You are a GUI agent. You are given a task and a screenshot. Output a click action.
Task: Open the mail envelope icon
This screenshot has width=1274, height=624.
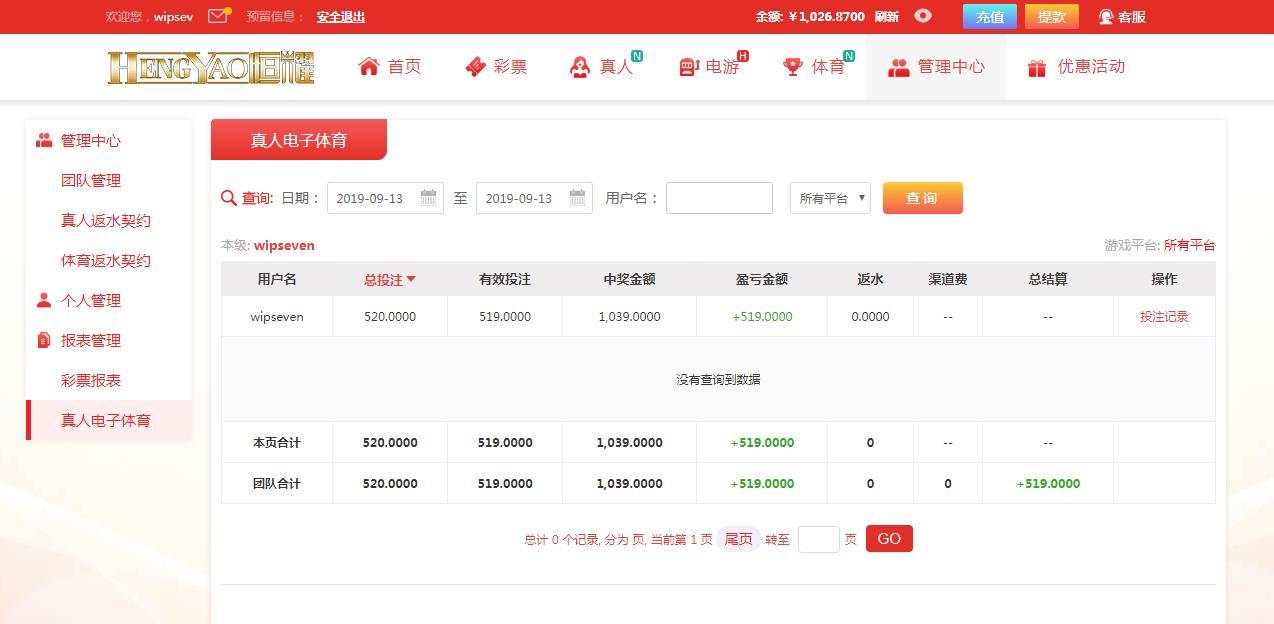pyautogui.click(x=218, y=16)
